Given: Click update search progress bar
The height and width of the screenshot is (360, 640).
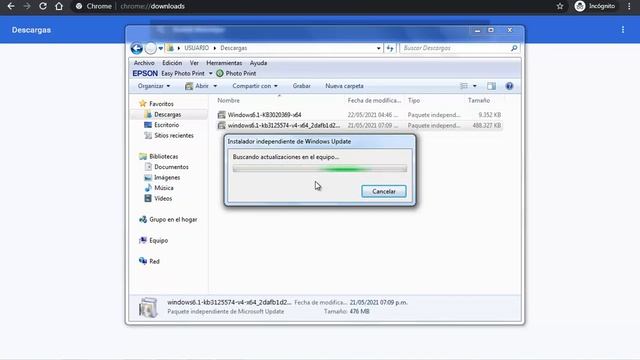Looking at the screenshot, I should point(320,169).
